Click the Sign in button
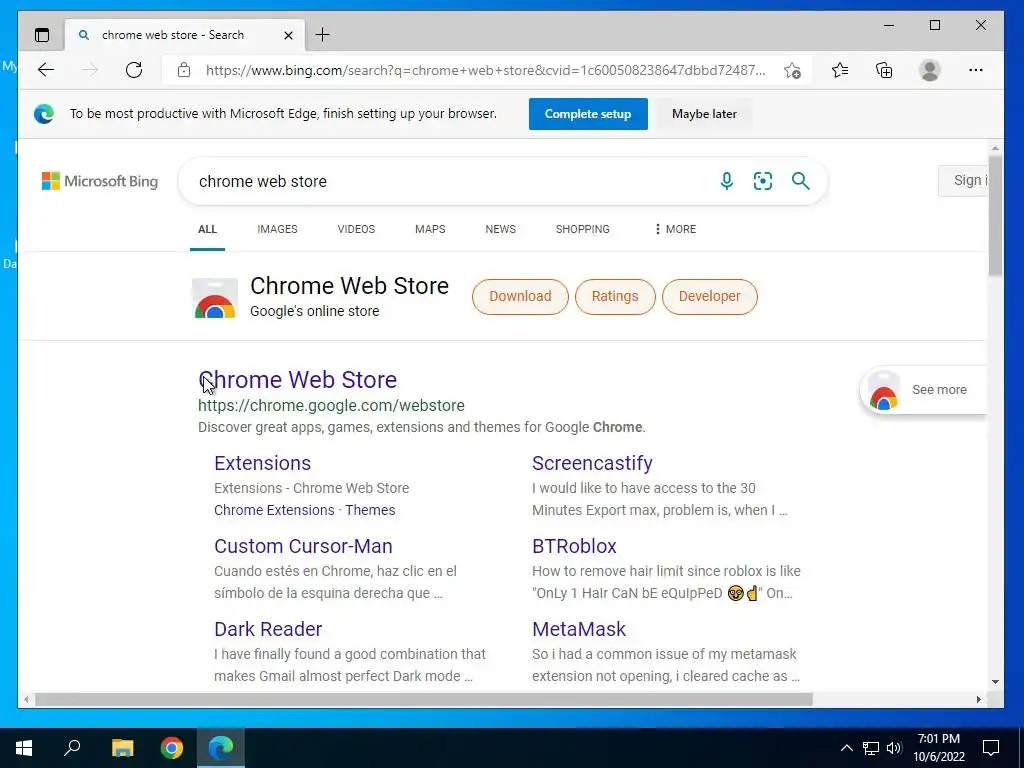Viewport: 1024px width, 768px height. pos(965,181)
